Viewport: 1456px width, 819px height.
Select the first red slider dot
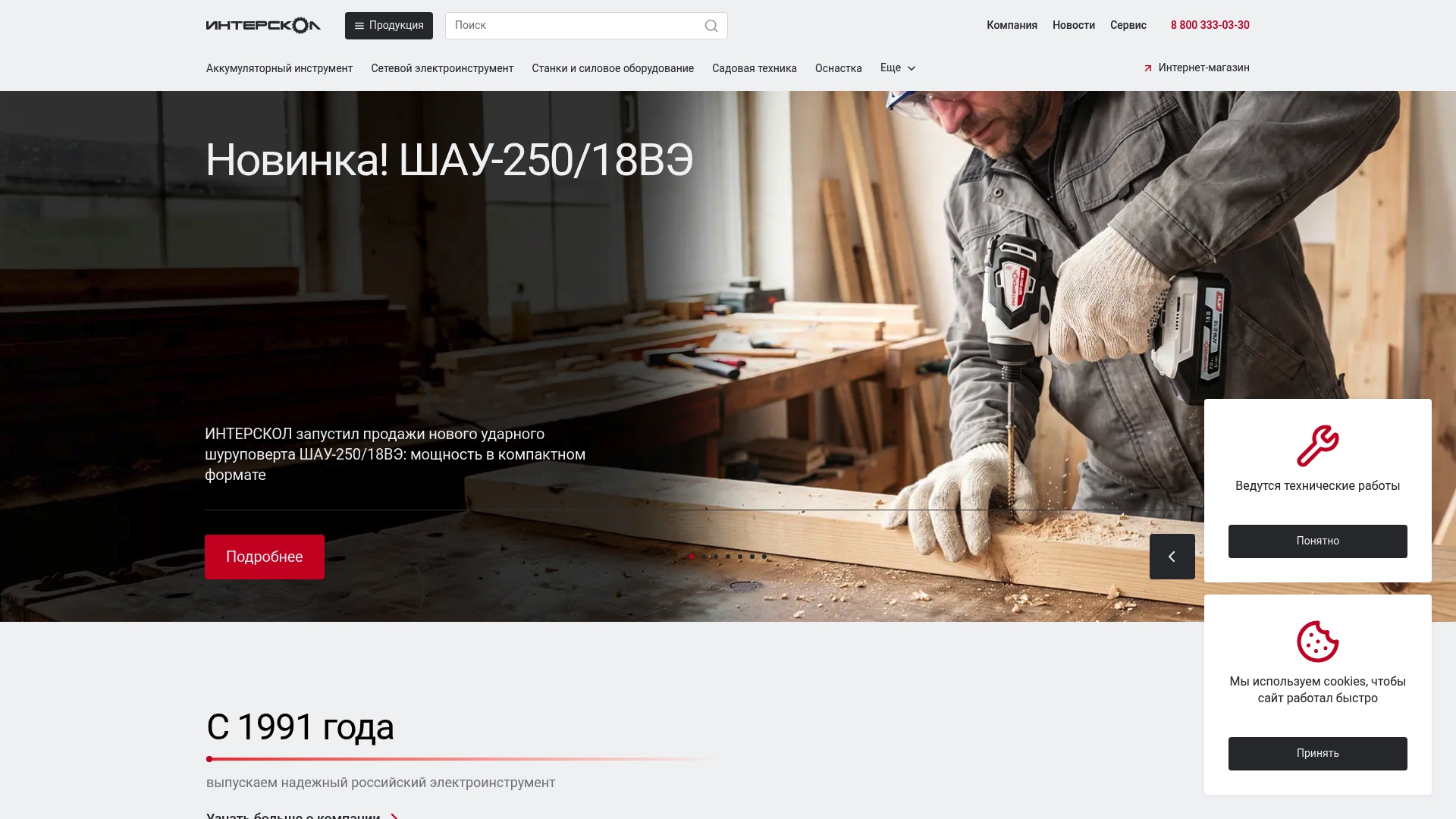692,557
